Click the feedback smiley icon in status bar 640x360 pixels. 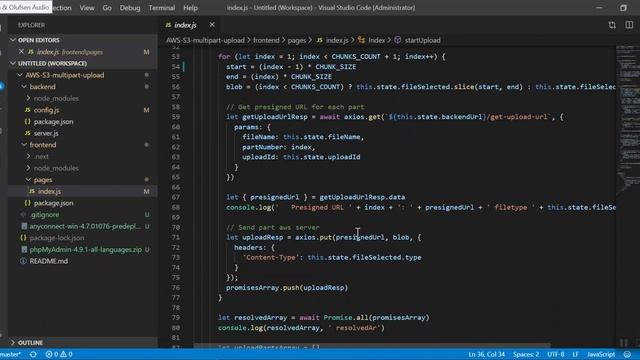tap(627, 354)
